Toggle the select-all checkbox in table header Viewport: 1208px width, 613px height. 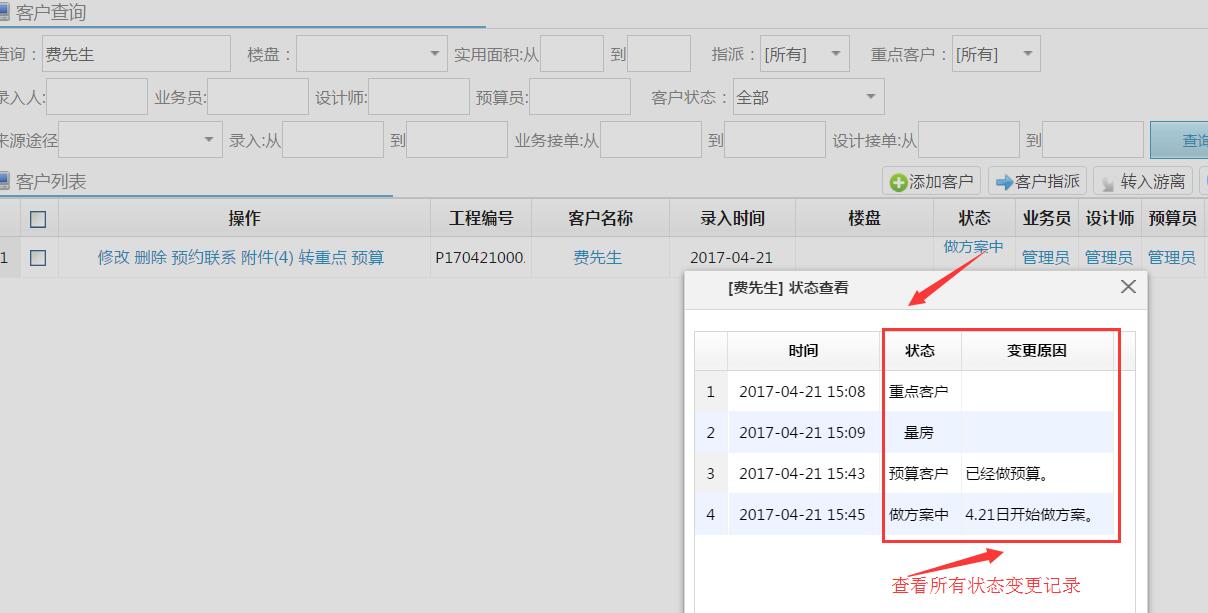38,217
